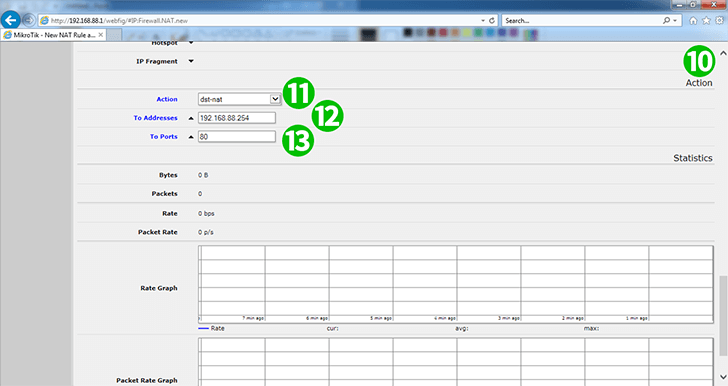Expand the Hotspot section arrow
Image resolution: width=728 pixels, height=386 pixels.
tap(191, 43)
